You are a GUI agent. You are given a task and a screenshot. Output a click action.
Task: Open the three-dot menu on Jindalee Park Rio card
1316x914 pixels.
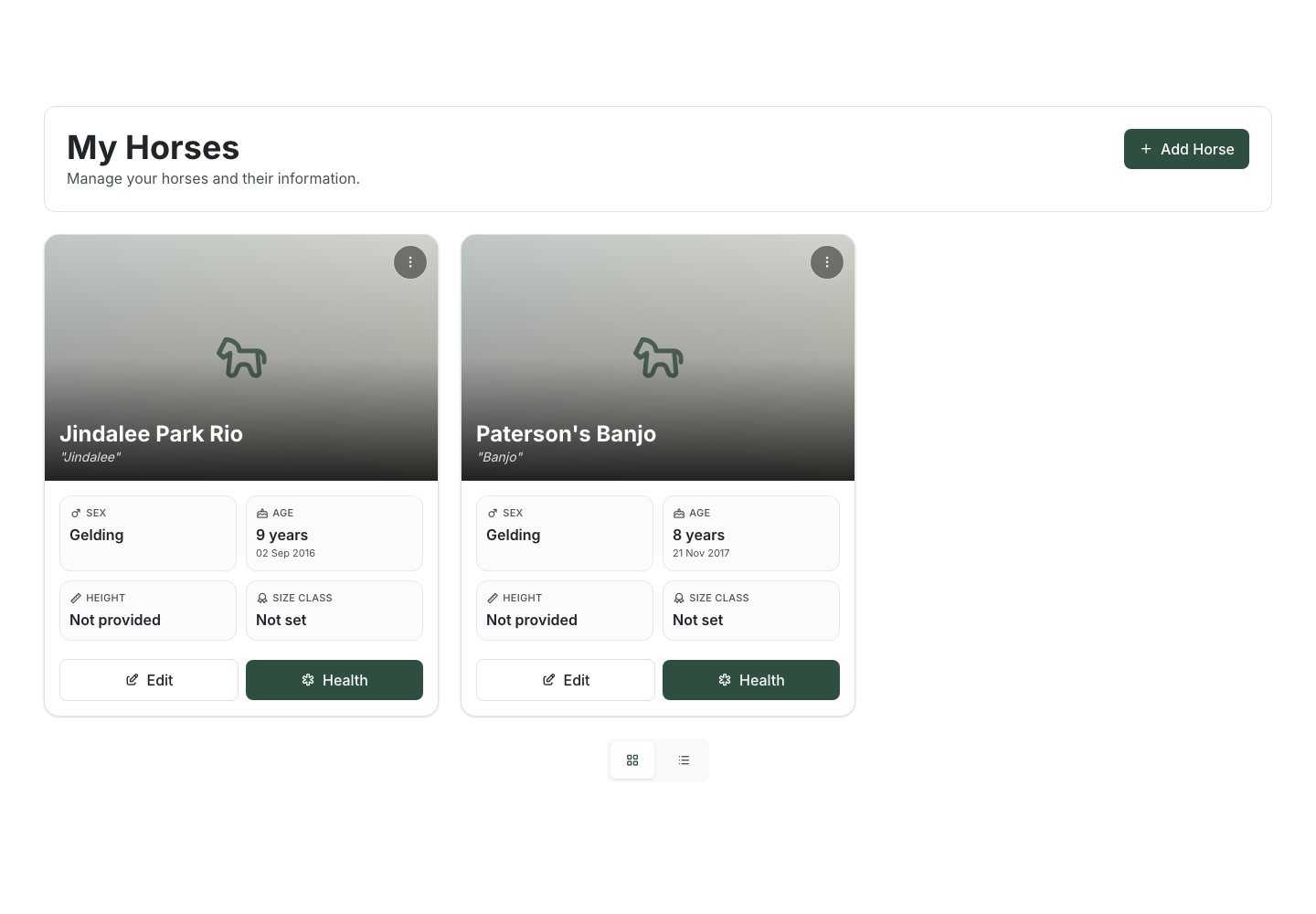coord(410,262)
